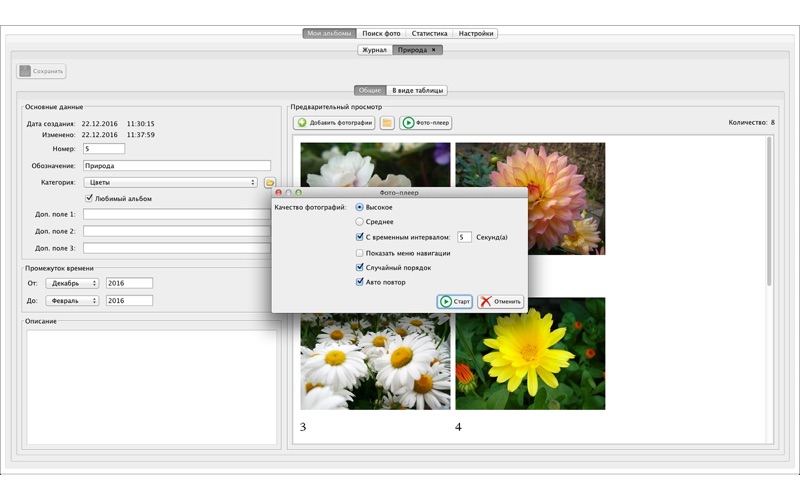Click the Доп. поле 2 field
800x500 pixels.
pos(177,231)
